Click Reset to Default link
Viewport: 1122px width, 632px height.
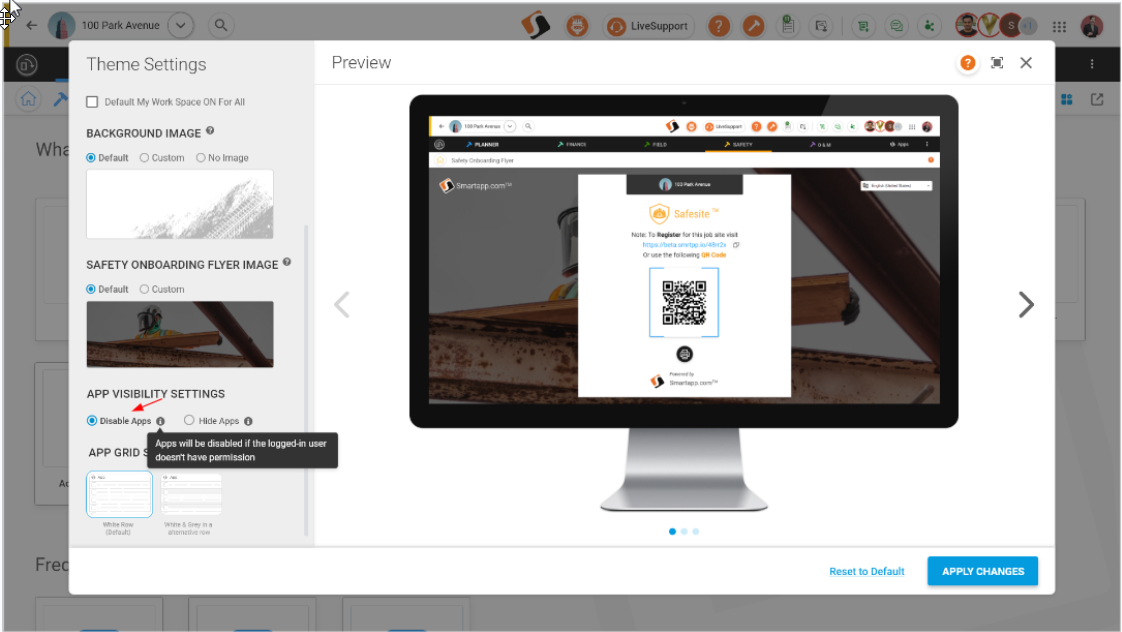pos(867,571)
